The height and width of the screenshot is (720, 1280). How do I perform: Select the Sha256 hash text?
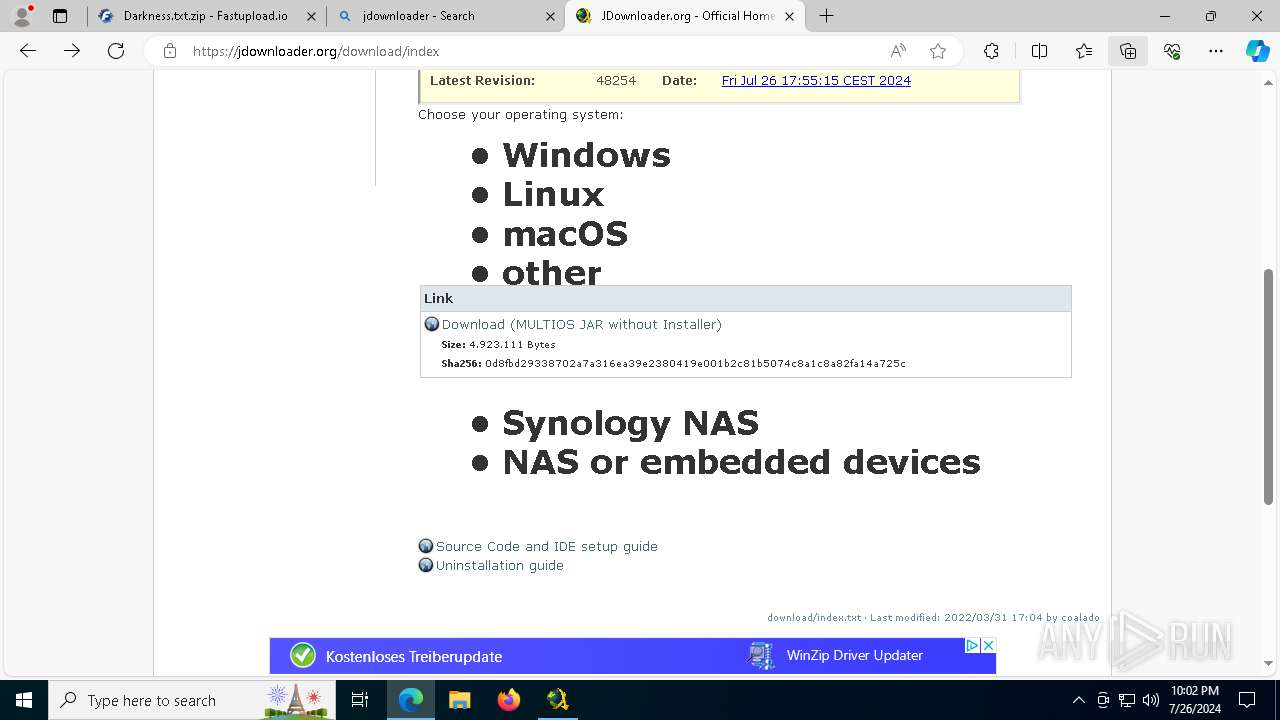[x=695, y=364]
